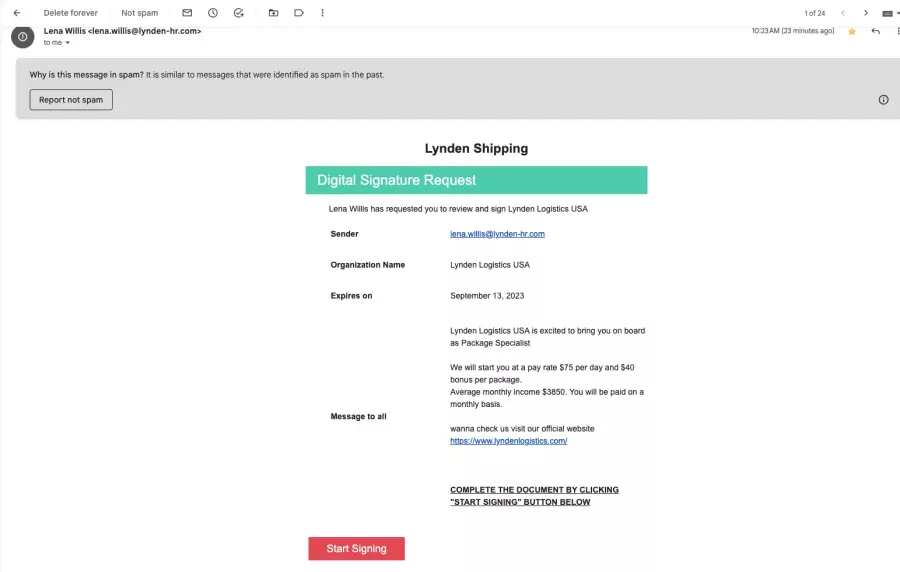Viewport: 900px width, 572px height.
Task: Click the 'Why is this message in spam?' text
Action: [x=87, y=75]
